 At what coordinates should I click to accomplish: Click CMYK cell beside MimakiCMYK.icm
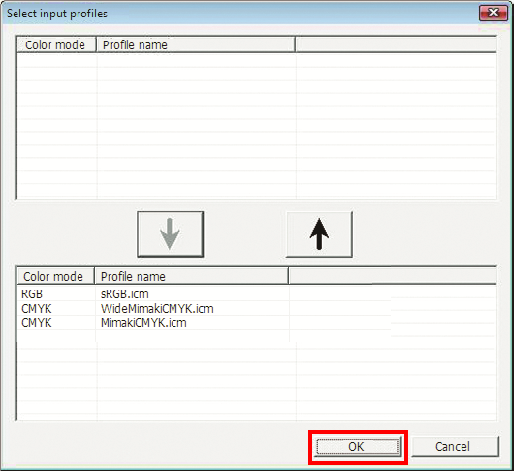click(x=36, y=323)
